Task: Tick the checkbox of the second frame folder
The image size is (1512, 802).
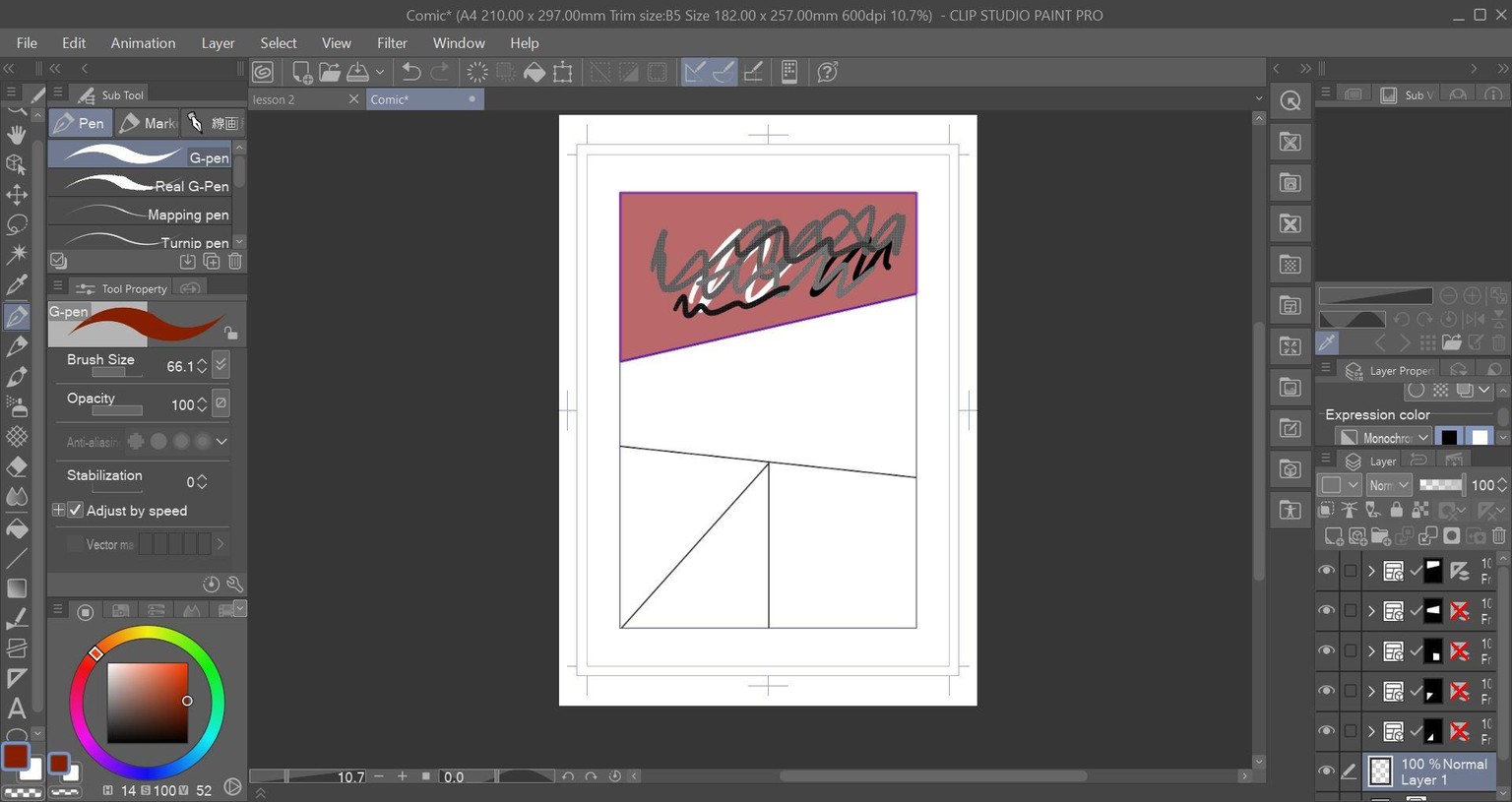Action: [x=1351, y=611]
